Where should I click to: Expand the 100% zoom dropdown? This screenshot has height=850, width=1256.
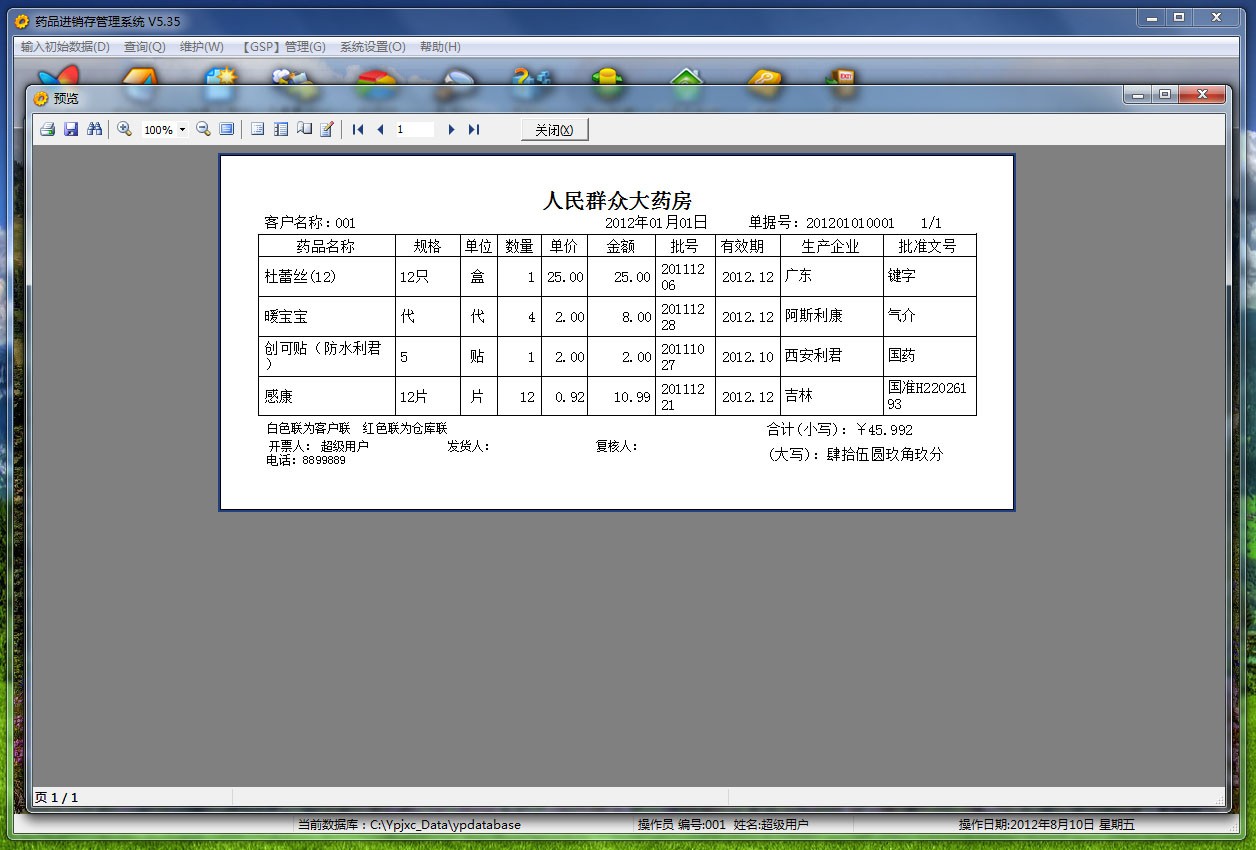click(x=182, y=130)
